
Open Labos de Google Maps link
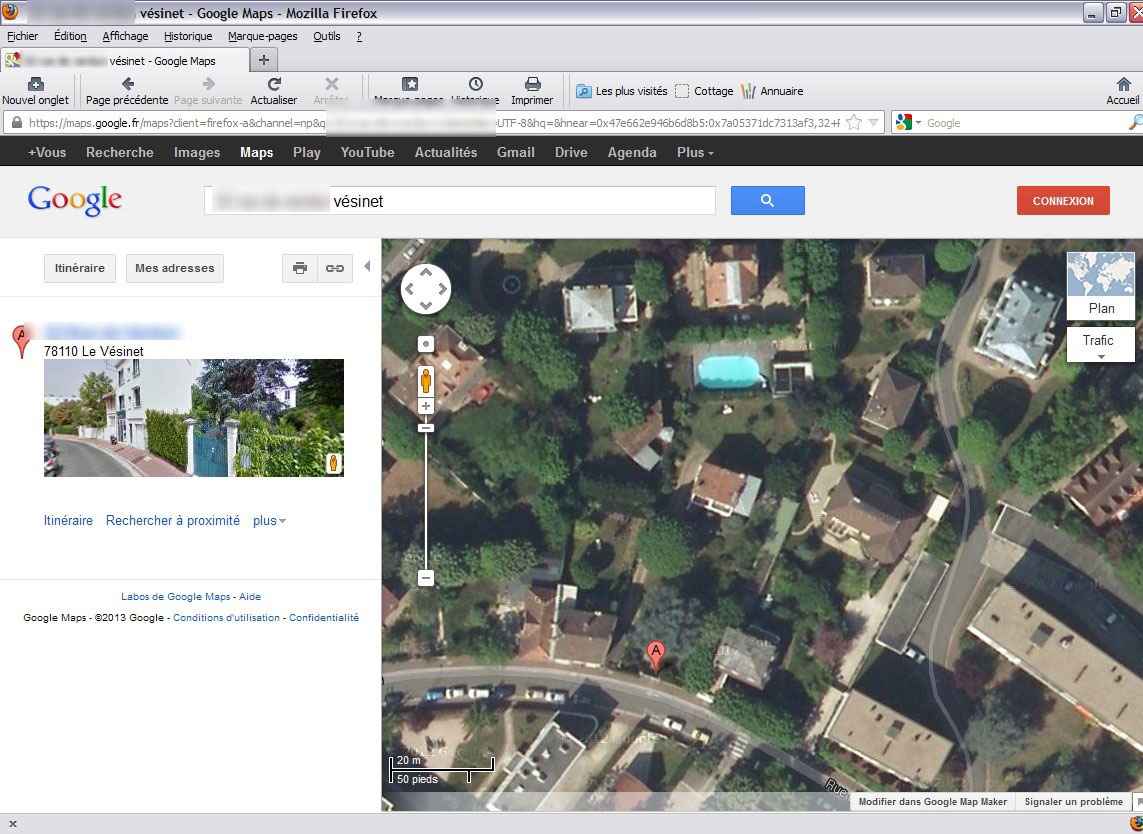(176, 596)
